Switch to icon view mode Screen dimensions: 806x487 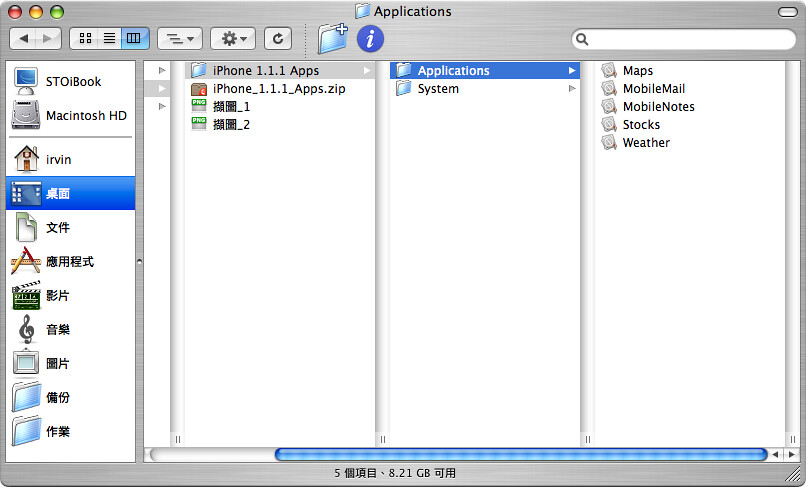tap(85, 38)
